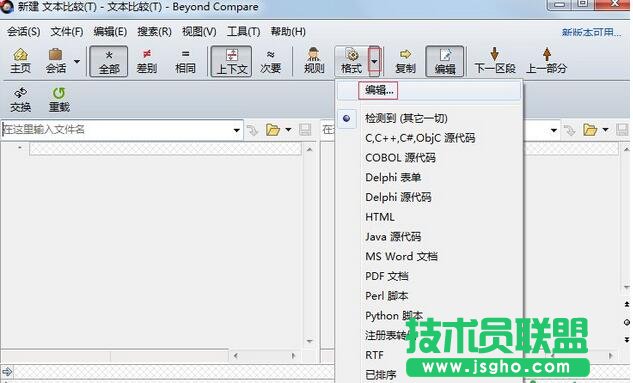Click the bottom-left arrow icon
Screen dimensions: 633x383
tap(7, 372)
